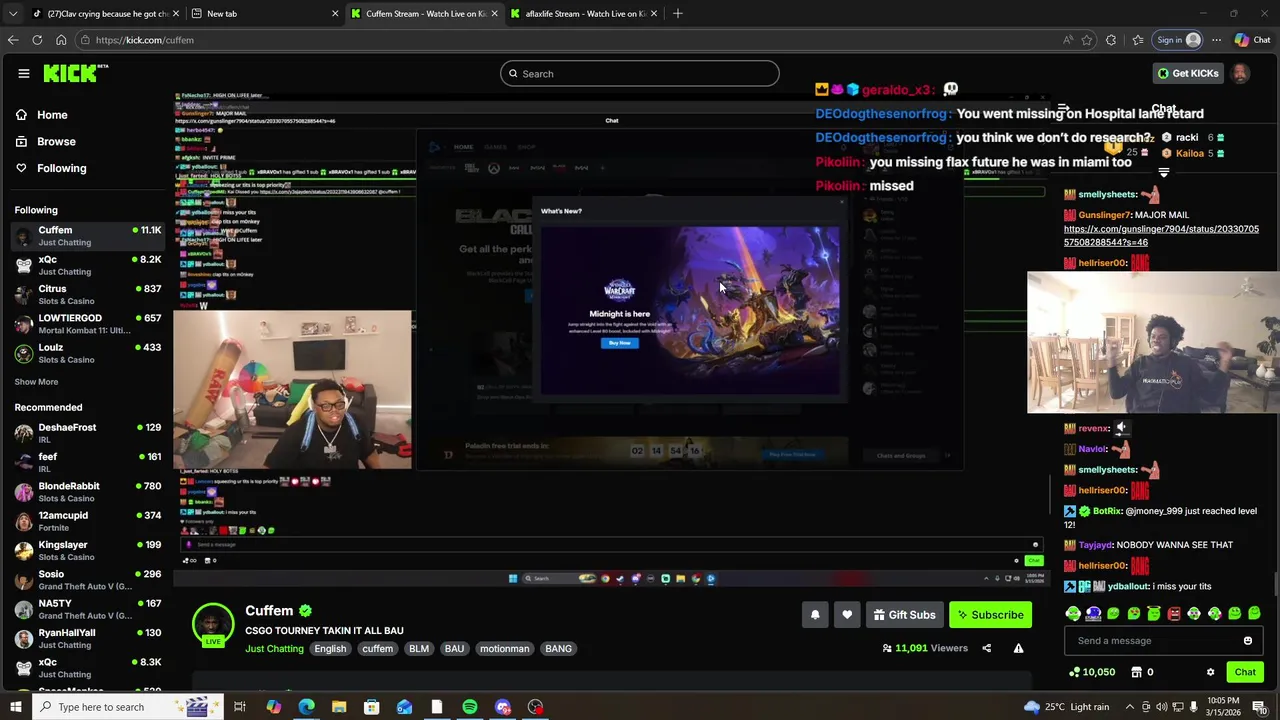Viewport: 1280px width, 720px height.
Task: Open the browser home page
Action: [61, 40]
